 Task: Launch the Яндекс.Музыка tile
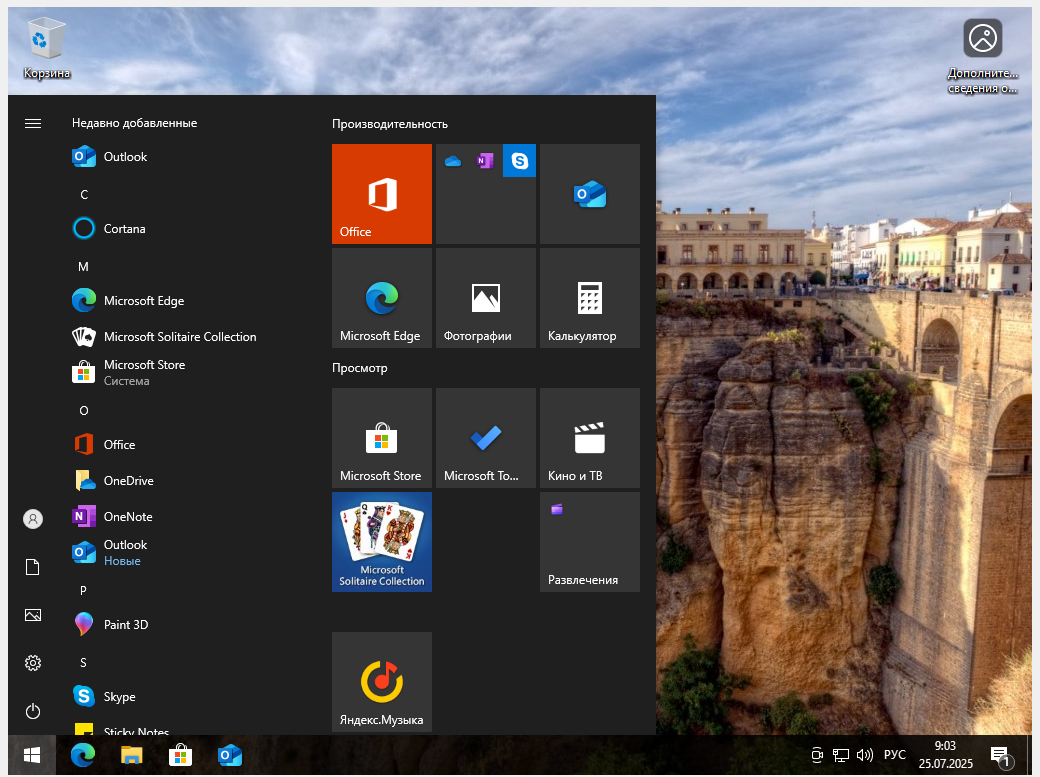pos(381,682)
